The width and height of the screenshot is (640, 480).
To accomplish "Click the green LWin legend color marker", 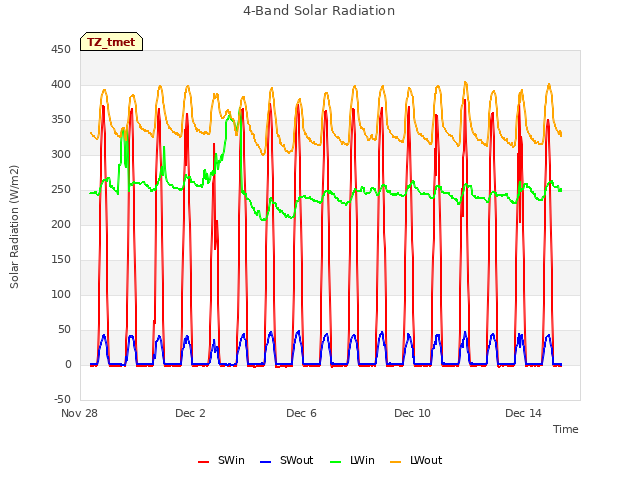I will click(x=336, y=462).
